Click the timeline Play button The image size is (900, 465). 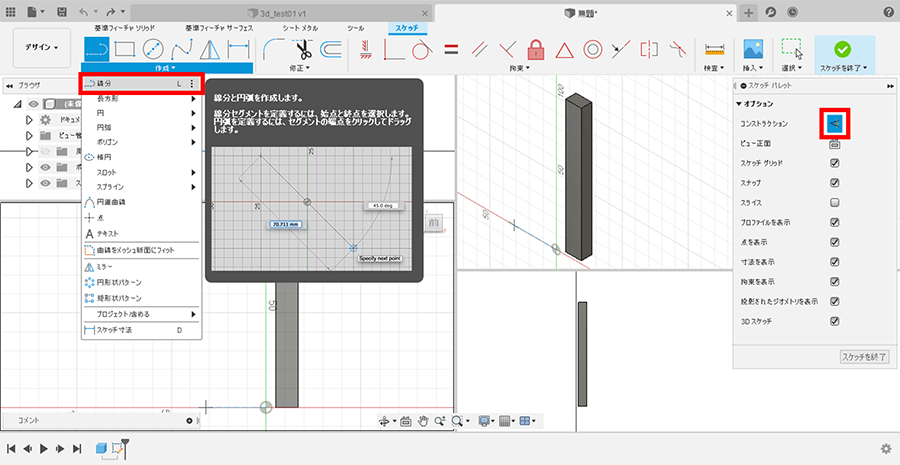[44, 448]
